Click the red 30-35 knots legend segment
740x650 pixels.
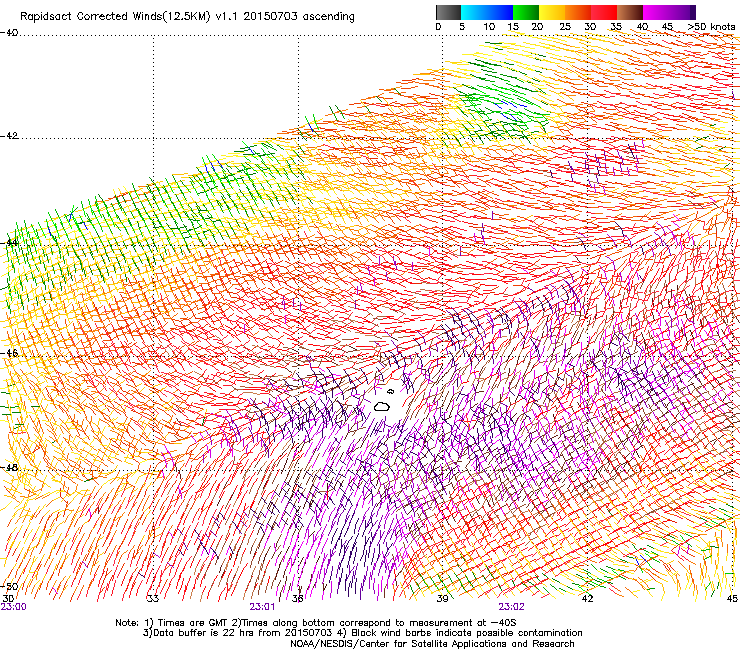pos(604,12)
